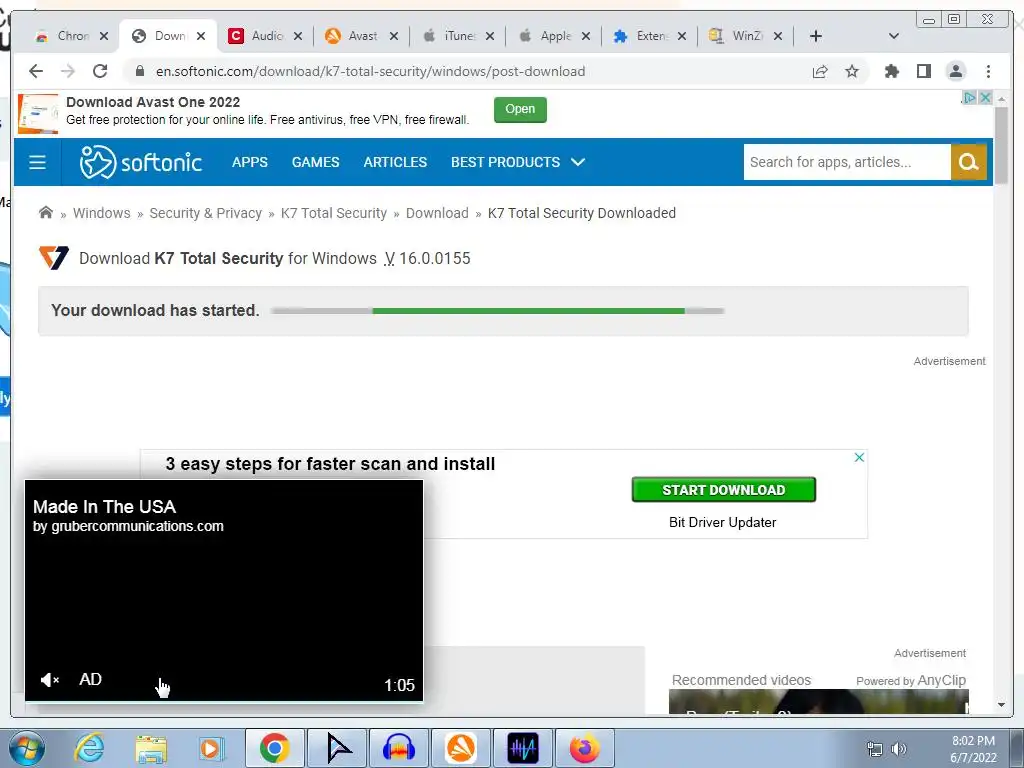This screenshot has width=1024, height=768.
Task: Click the Softonic logo
Action: [140, 162]
